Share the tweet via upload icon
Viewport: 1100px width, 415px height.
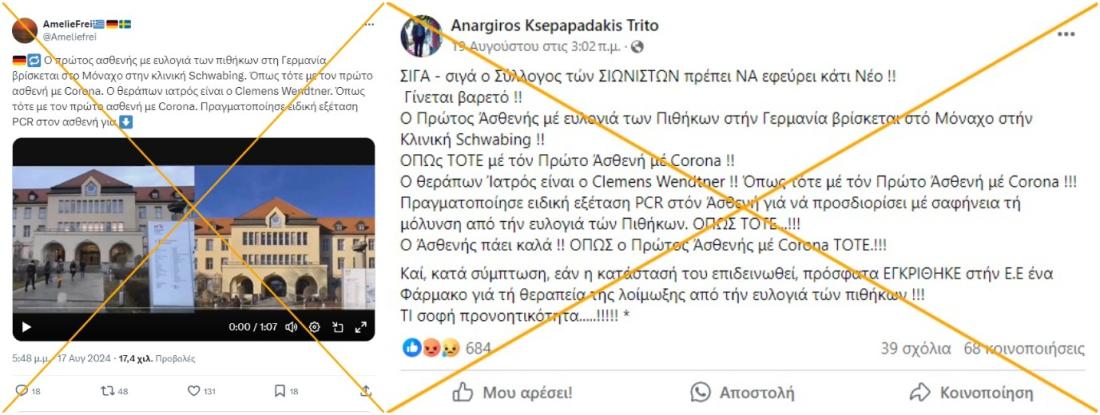click(365, 390)
